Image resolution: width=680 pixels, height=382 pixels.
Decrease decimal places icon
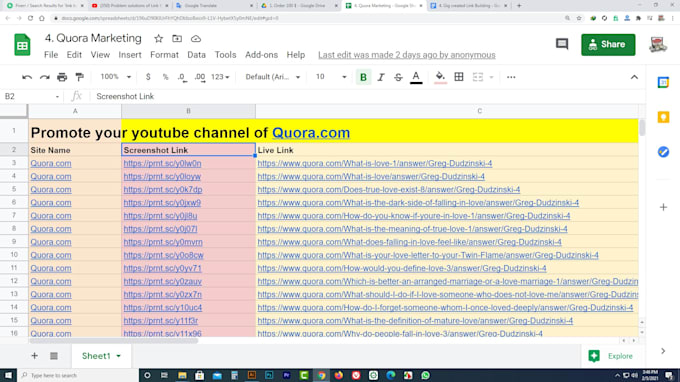pos(182,77)
